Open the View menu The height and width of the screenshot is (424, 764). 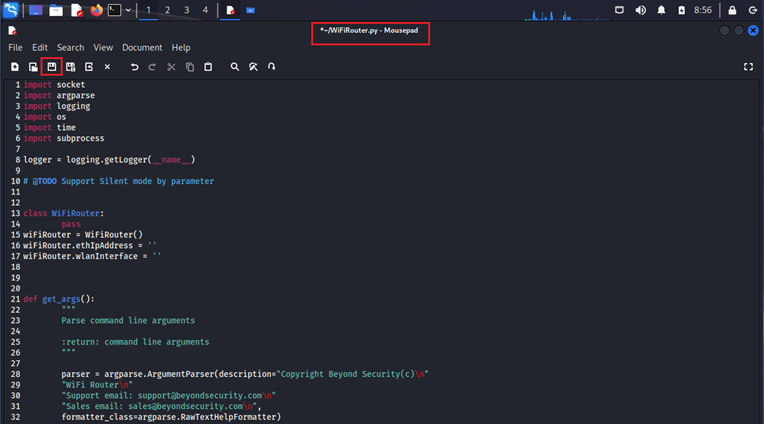[103, 47]
